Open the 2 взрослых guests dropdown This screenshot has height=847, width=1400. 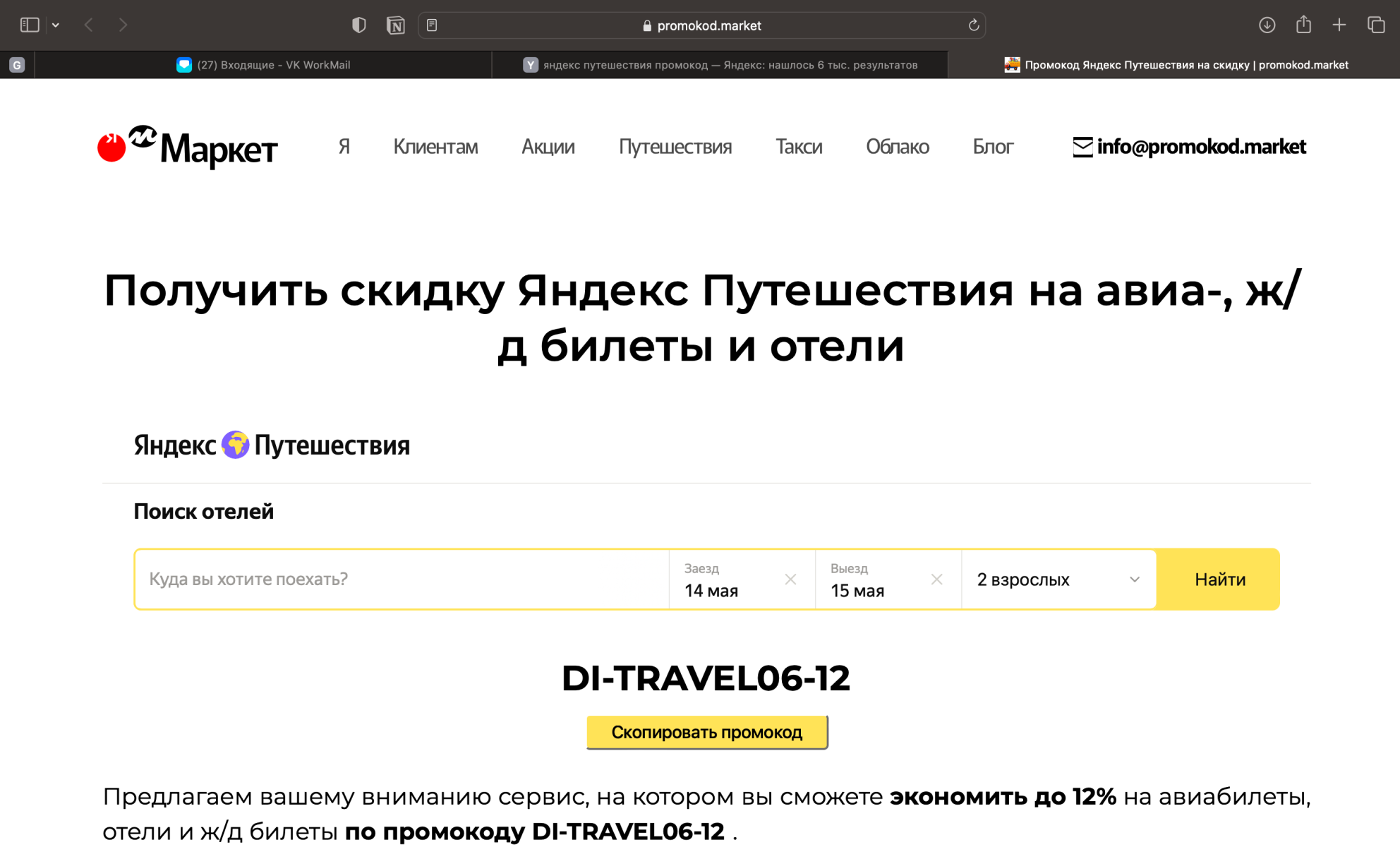point(1056,579)
